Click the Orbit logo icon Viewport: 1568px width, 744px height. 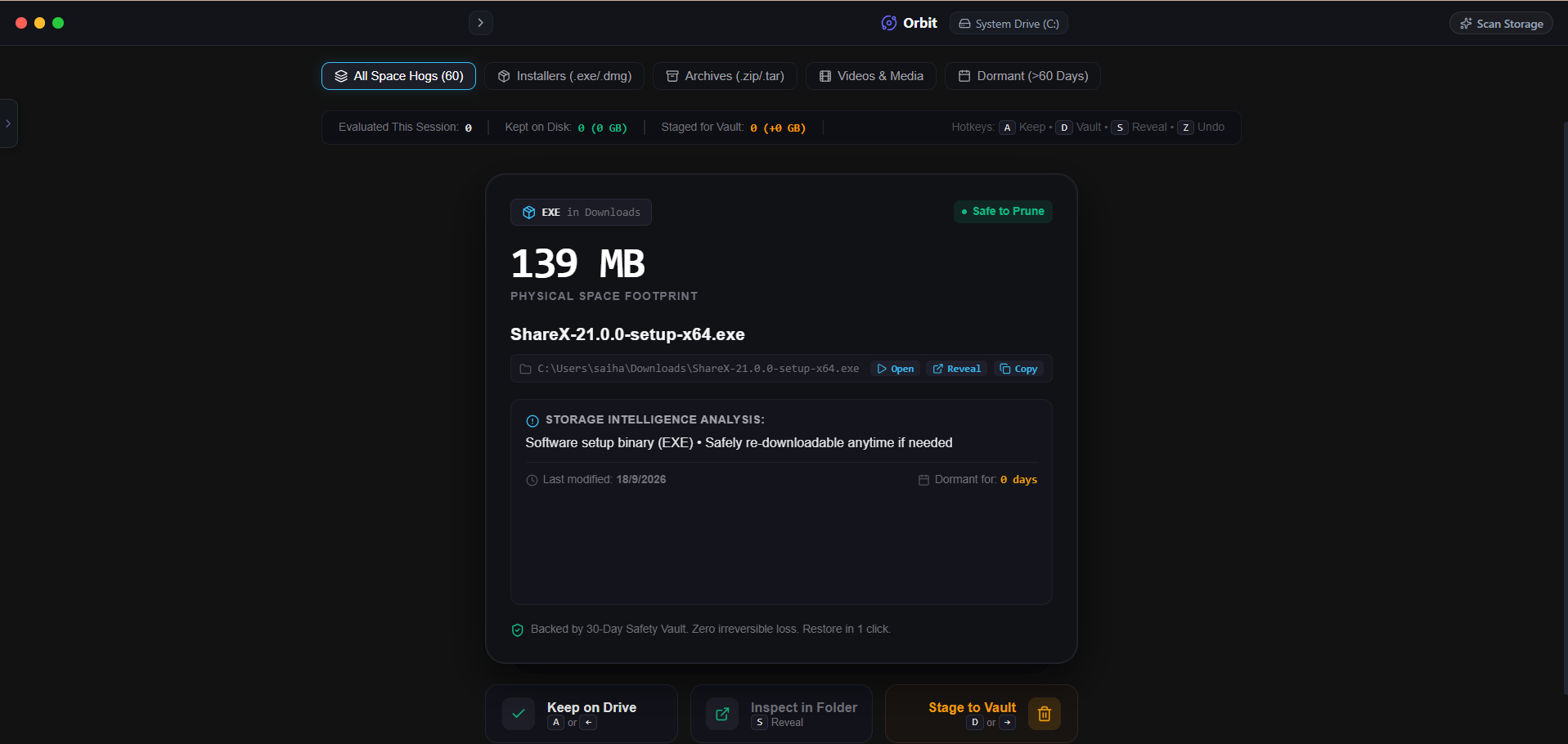pos(888,23)
